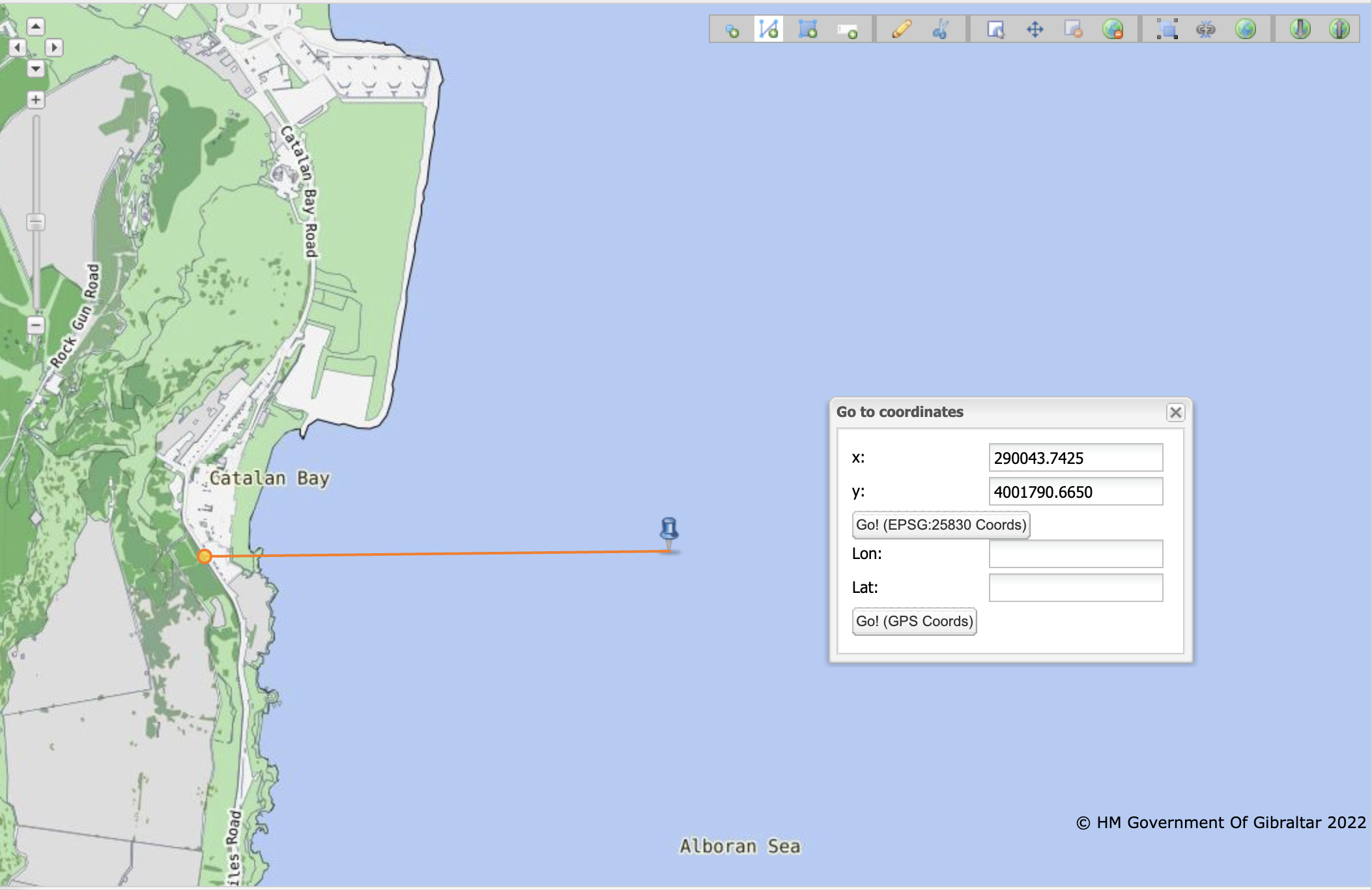Select the add point tool
The image size is (1372, 890).
pyautogui.click(x=732, y=30)
